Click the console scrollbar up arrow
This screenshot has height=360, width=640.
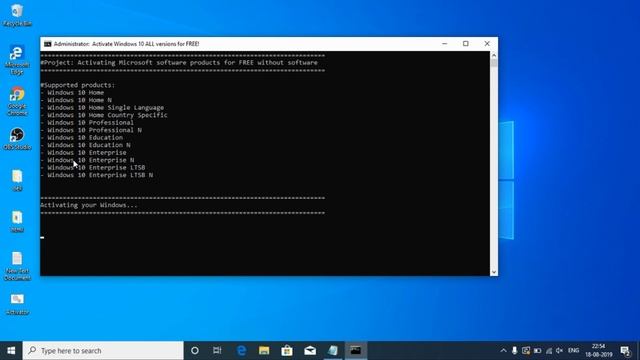[494, 55]
